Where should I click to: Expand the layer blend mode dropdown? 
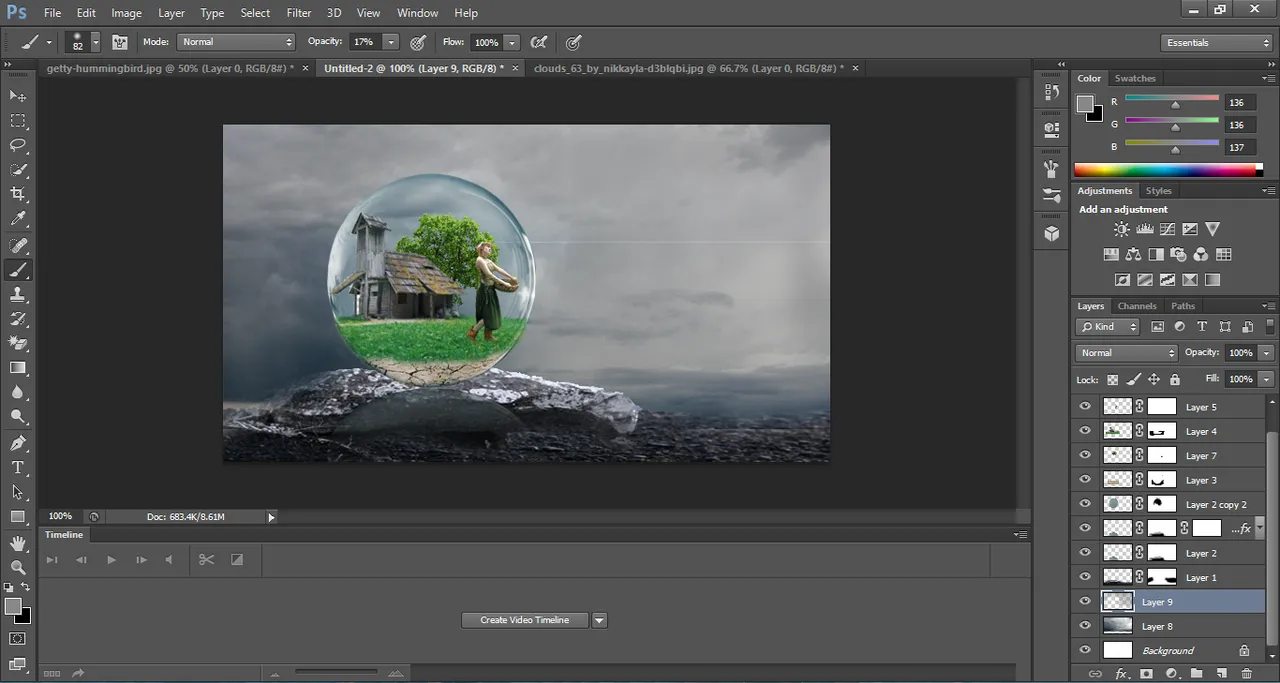coord(1127,353)
